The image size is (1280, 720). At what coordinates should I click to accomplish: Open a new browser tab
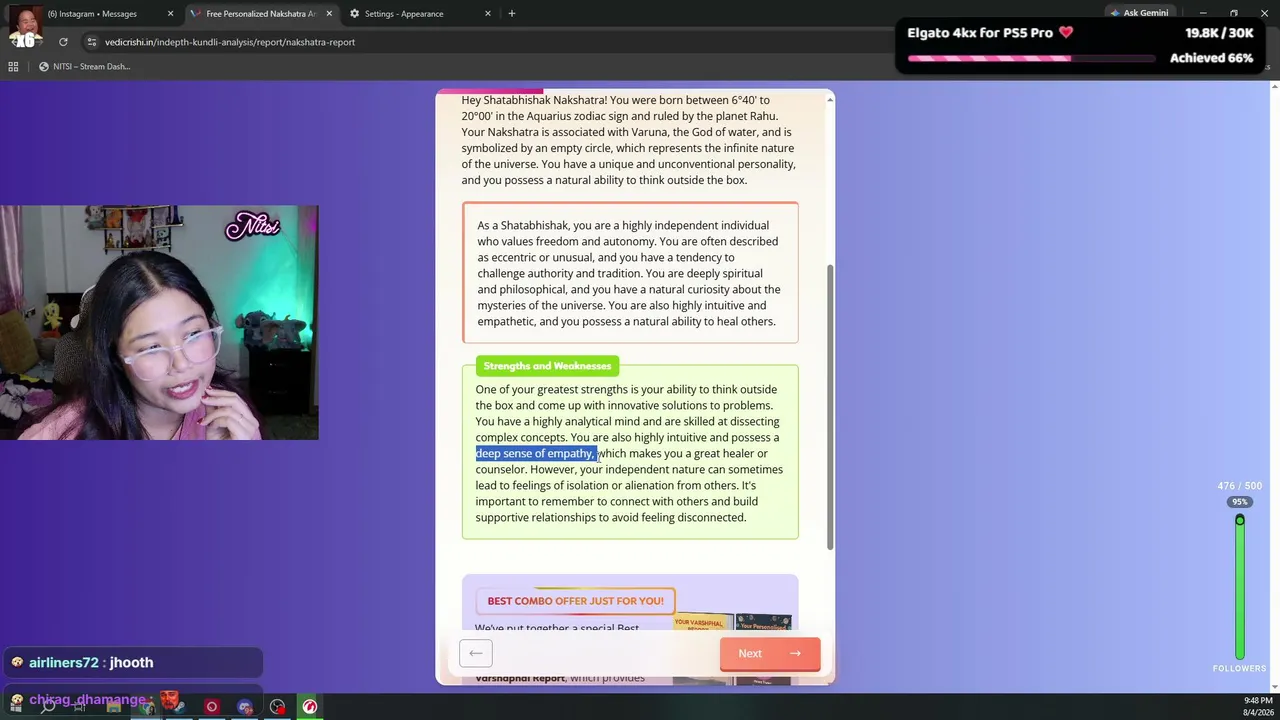[512, 14]
